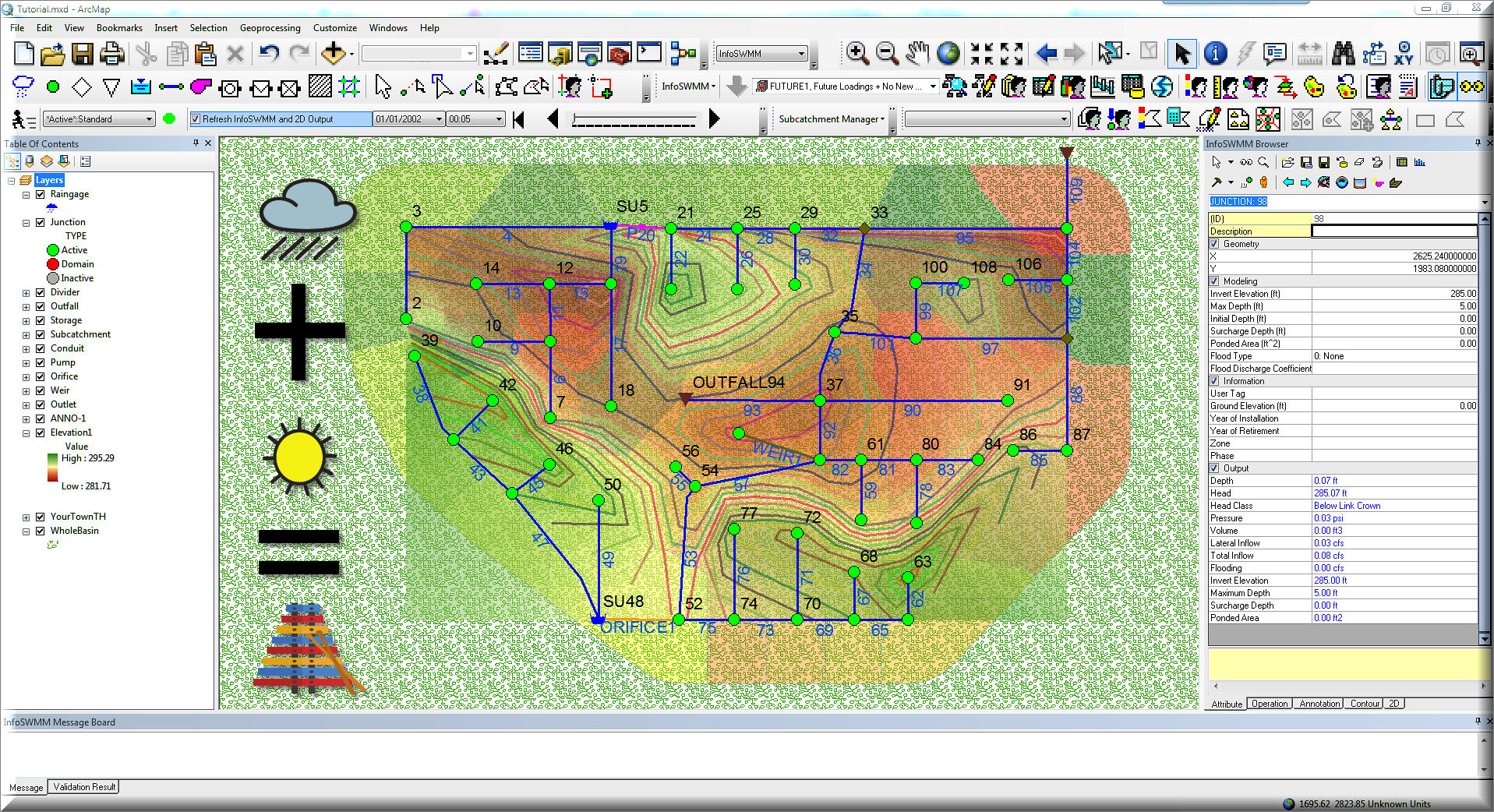Image resolution: width=1494 pixels, height=812 pixels.
Task: Go back to previous extent arrow
Action: tap(1046, 54)
